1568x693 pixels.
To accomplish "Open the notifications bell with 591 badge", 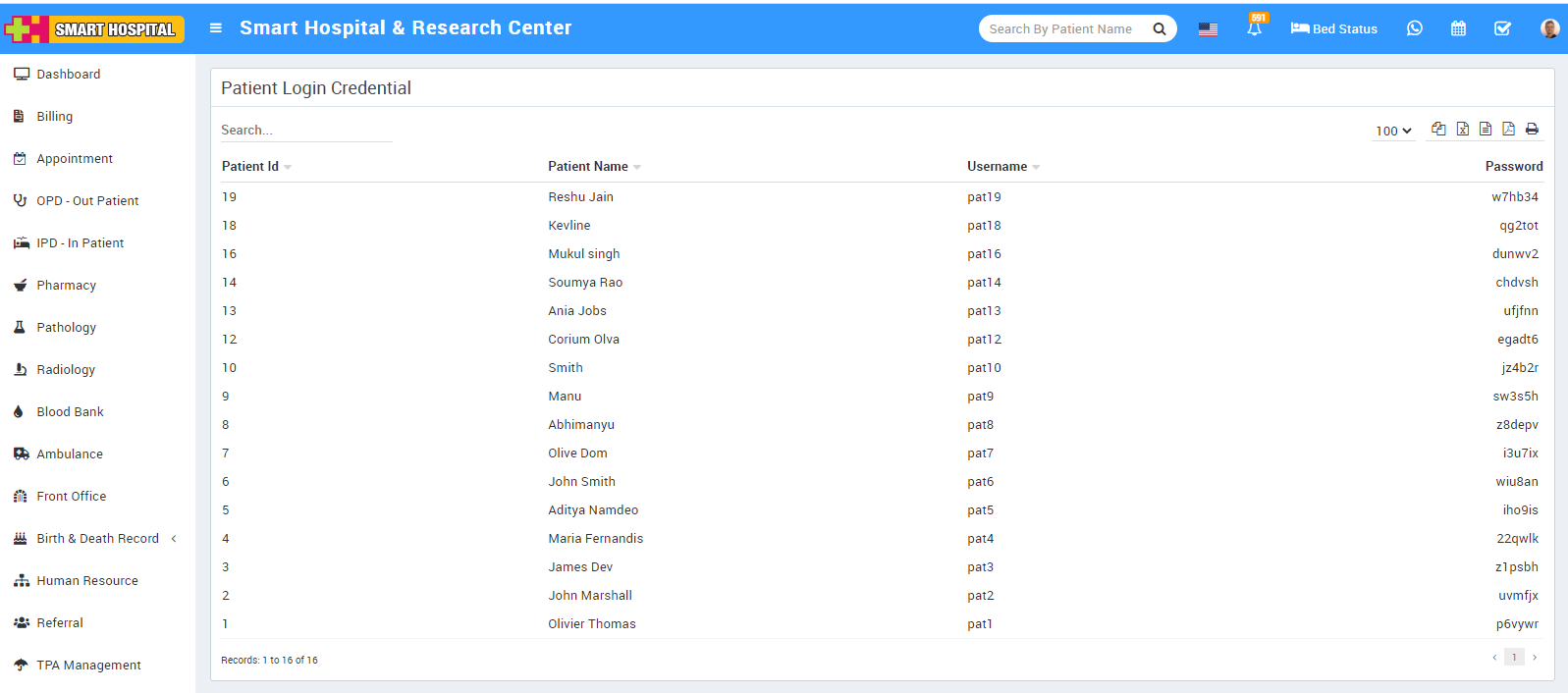I will (1255, 27).
